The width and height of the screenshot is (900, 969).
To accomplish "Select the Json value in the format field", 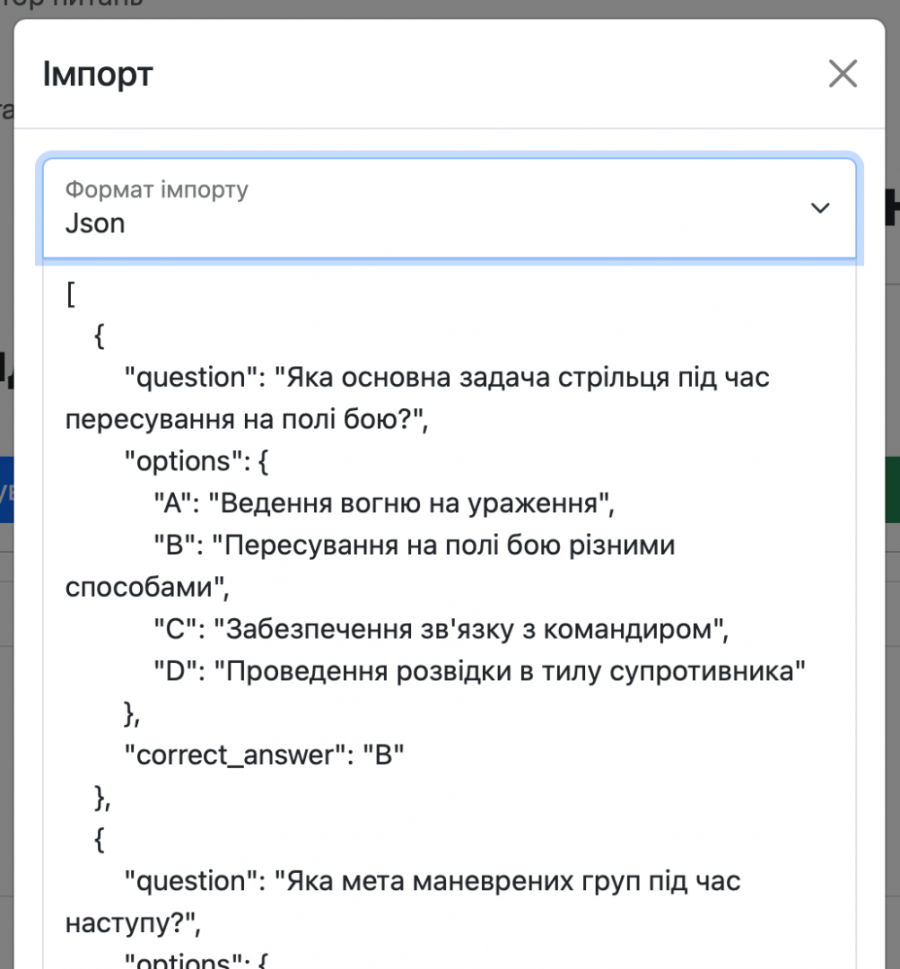I will (95, 224).
